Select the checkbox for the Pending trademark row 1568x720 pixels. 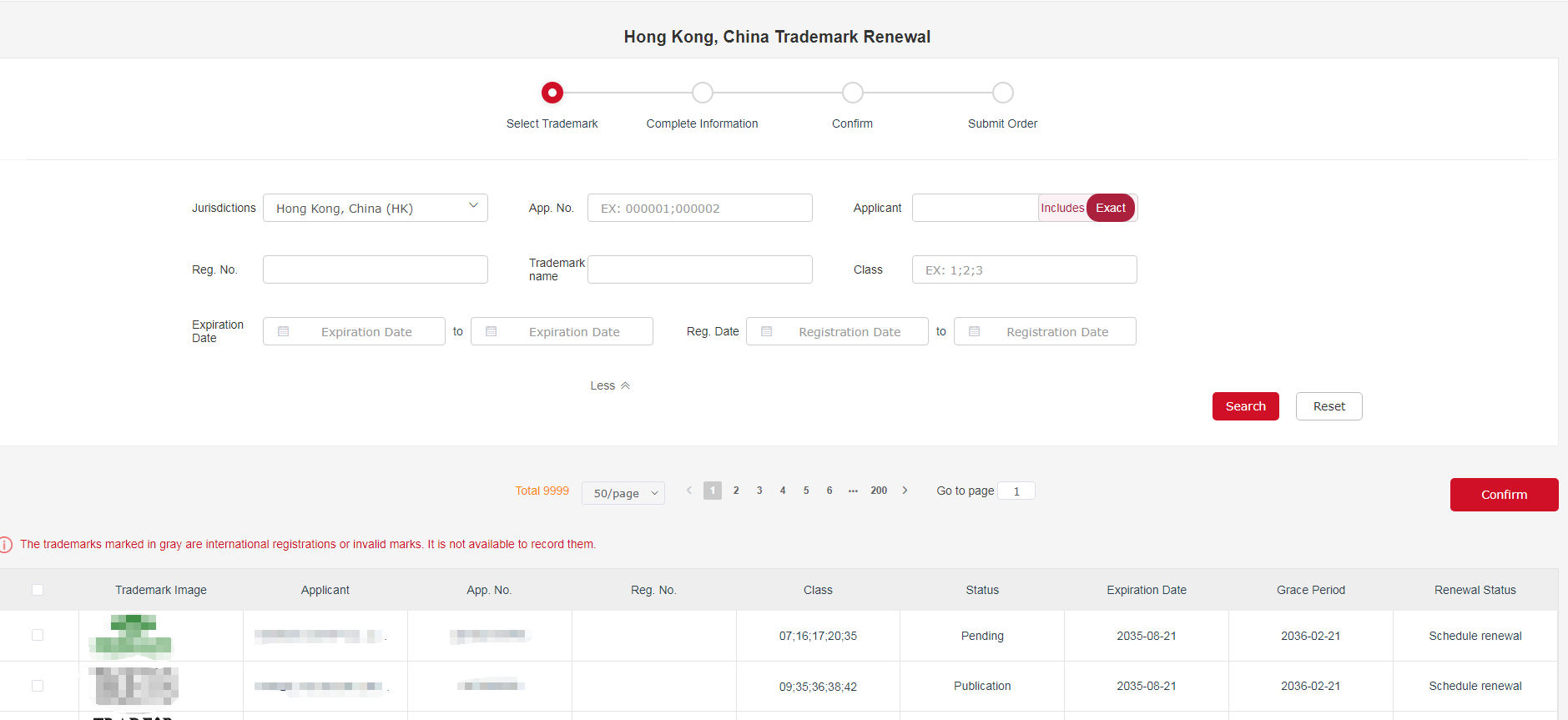[38, 635]
